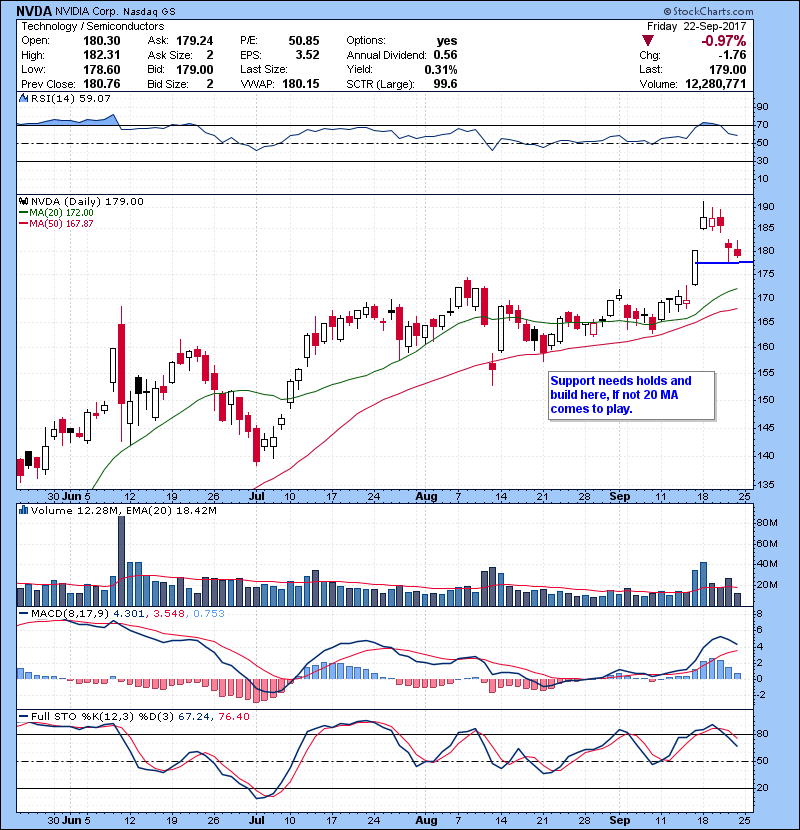Click the Sep label on price axis

pos(619,497)
